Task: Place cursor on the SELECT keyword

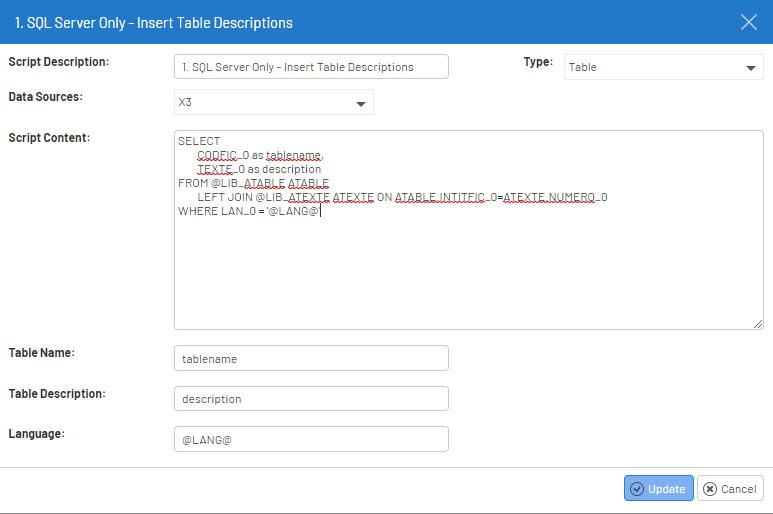Action: click(199, 141)
